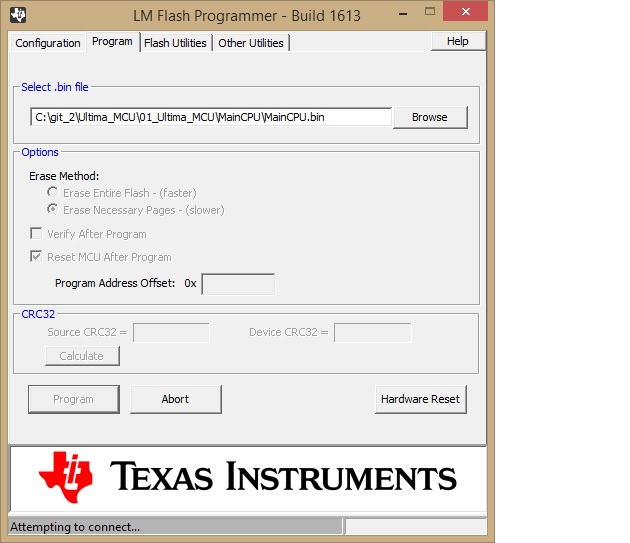630x543 pixels.
Task: Open the Help button
Action: 458,41
